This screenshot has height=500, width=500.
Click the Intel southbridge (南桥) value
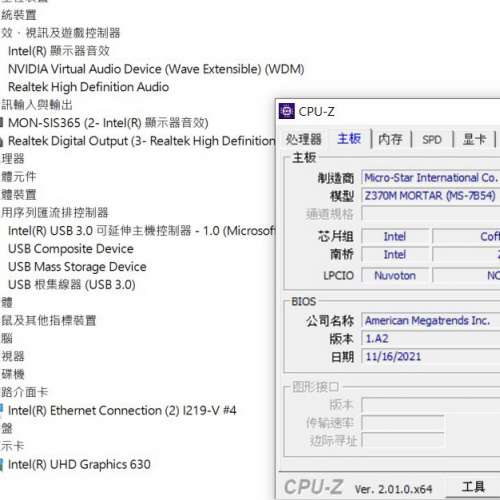[x=395, y=255]
